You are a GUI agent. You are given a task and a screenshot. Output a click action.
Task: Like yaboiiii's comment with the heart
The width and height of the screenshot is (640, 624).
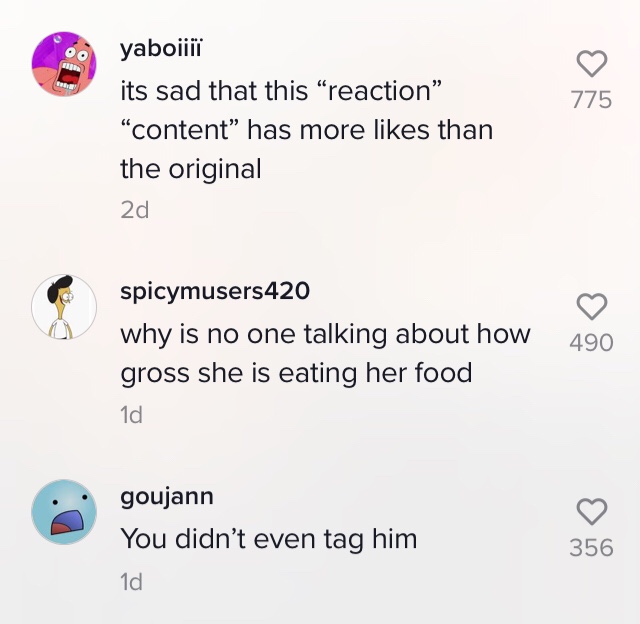pyautogui.click(x=592, y=65)
